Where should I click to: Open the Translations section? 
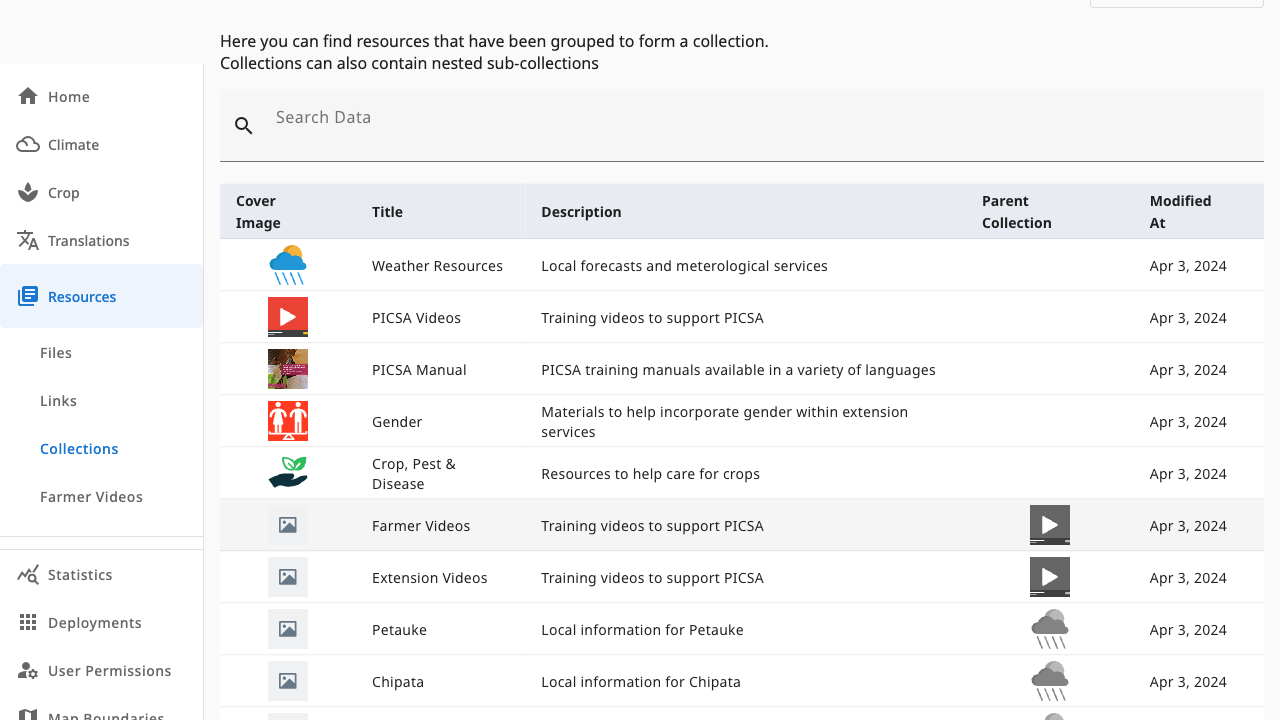101,240
